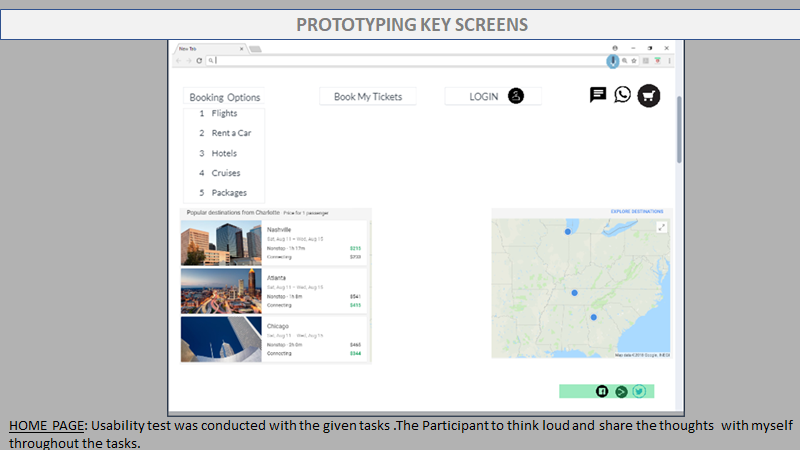Click the user profile icon beside LOGIN

coord(516,96)
